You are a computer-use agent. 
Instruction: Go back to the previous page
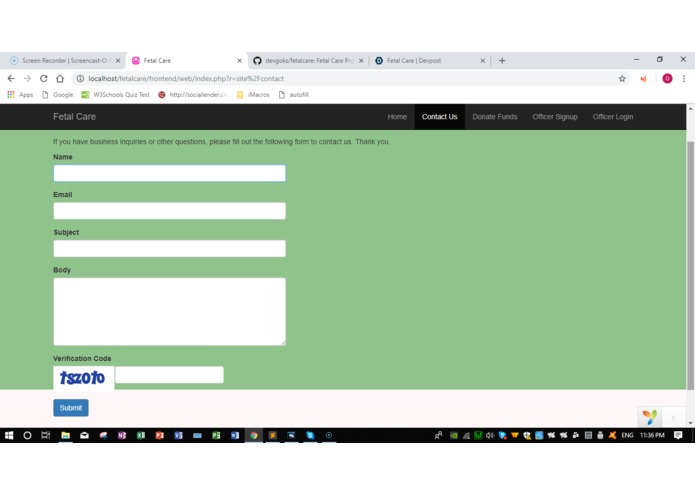11,78
